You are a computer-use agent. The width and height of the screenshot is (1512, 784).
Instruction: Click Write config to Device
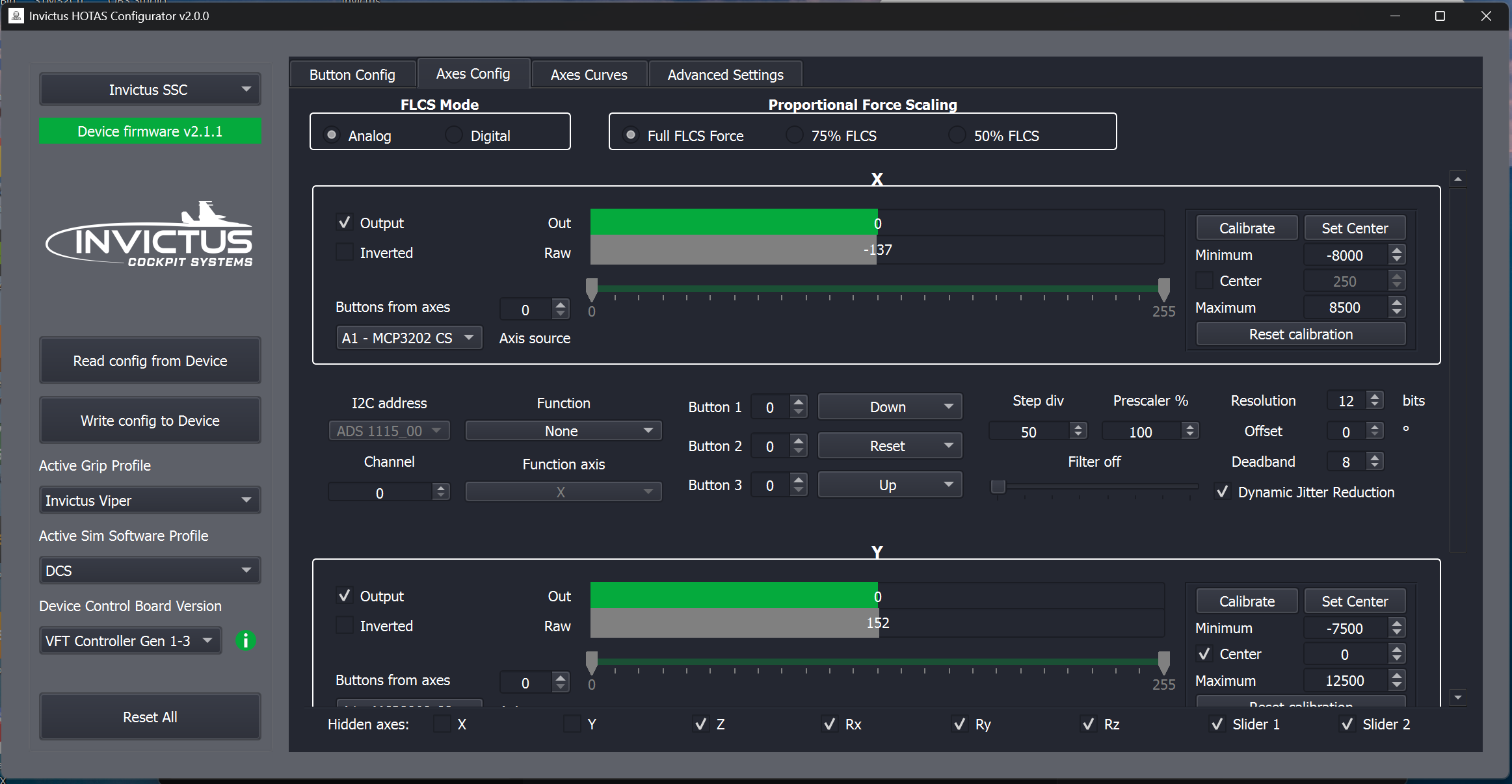point(150,421)
